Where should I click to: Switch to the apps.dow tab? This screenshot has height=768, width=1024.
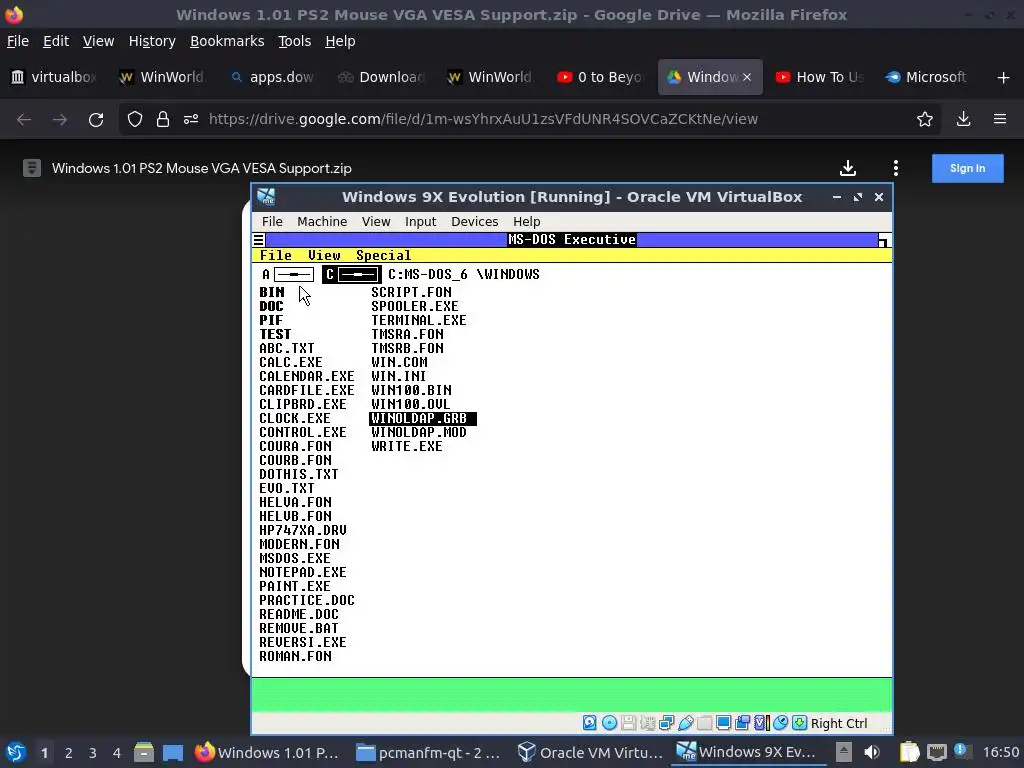tap(274, 77)
